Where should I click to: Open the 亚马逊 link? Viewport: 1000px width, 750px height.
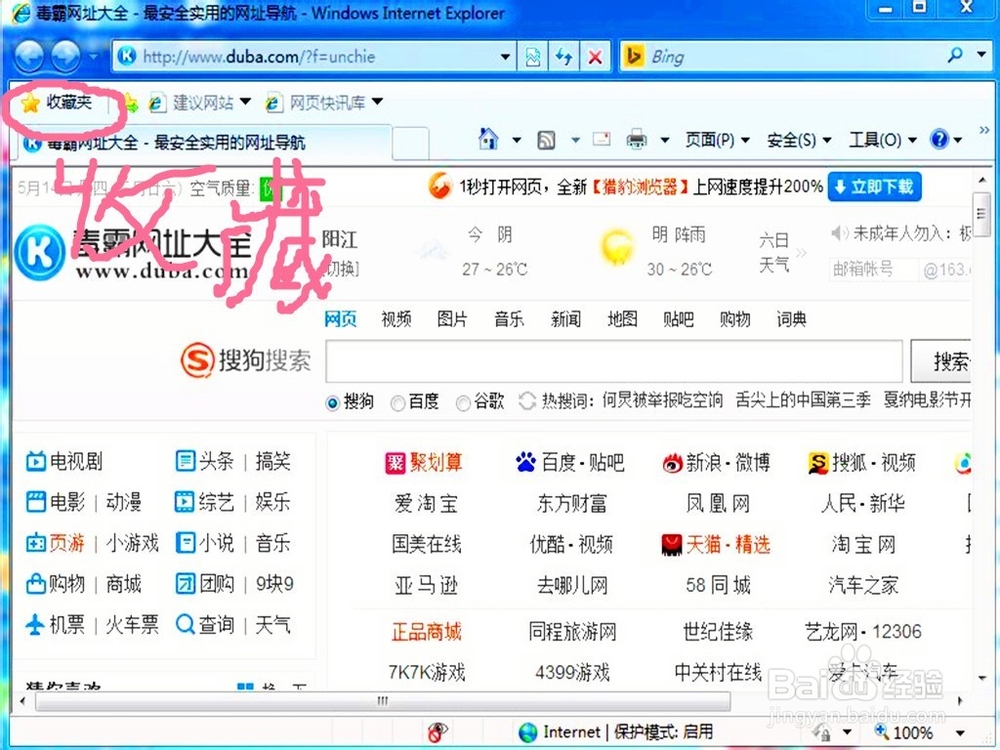(425, 585)
